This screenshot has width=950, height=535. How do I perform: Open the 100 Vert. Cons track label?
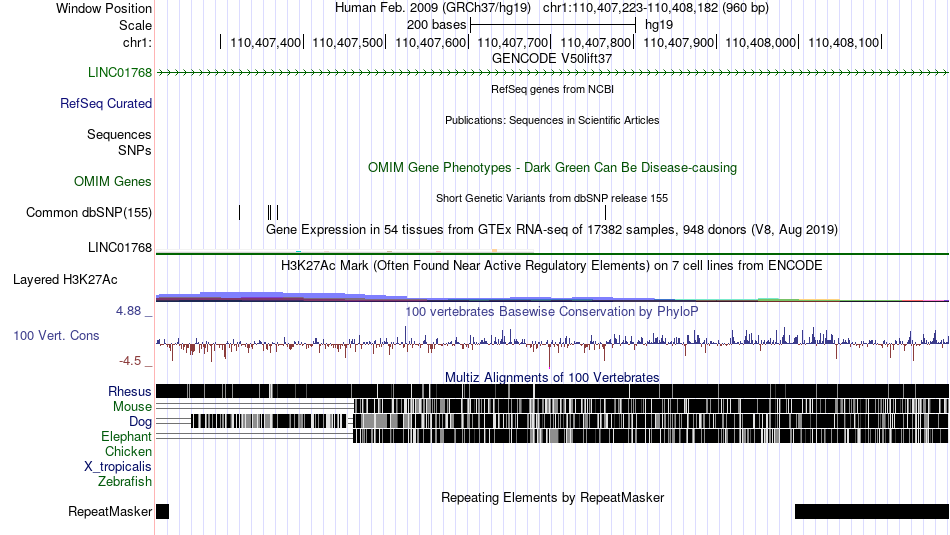56,335
